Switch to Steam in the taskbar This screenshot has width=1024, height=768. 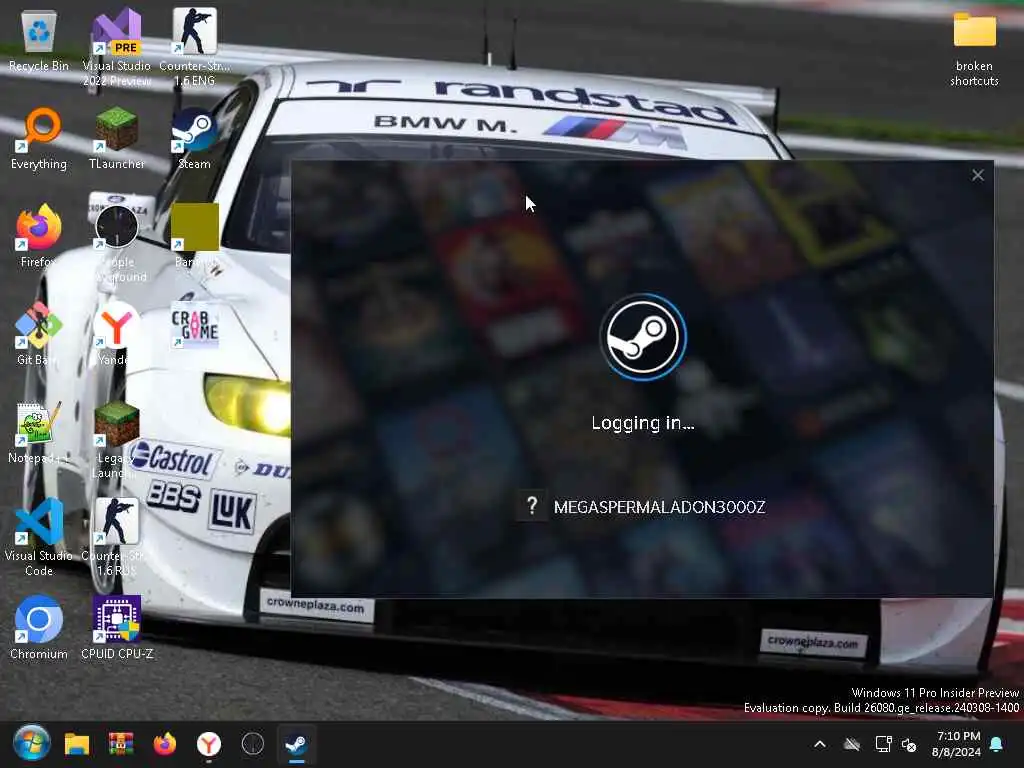tap(296, 744)
